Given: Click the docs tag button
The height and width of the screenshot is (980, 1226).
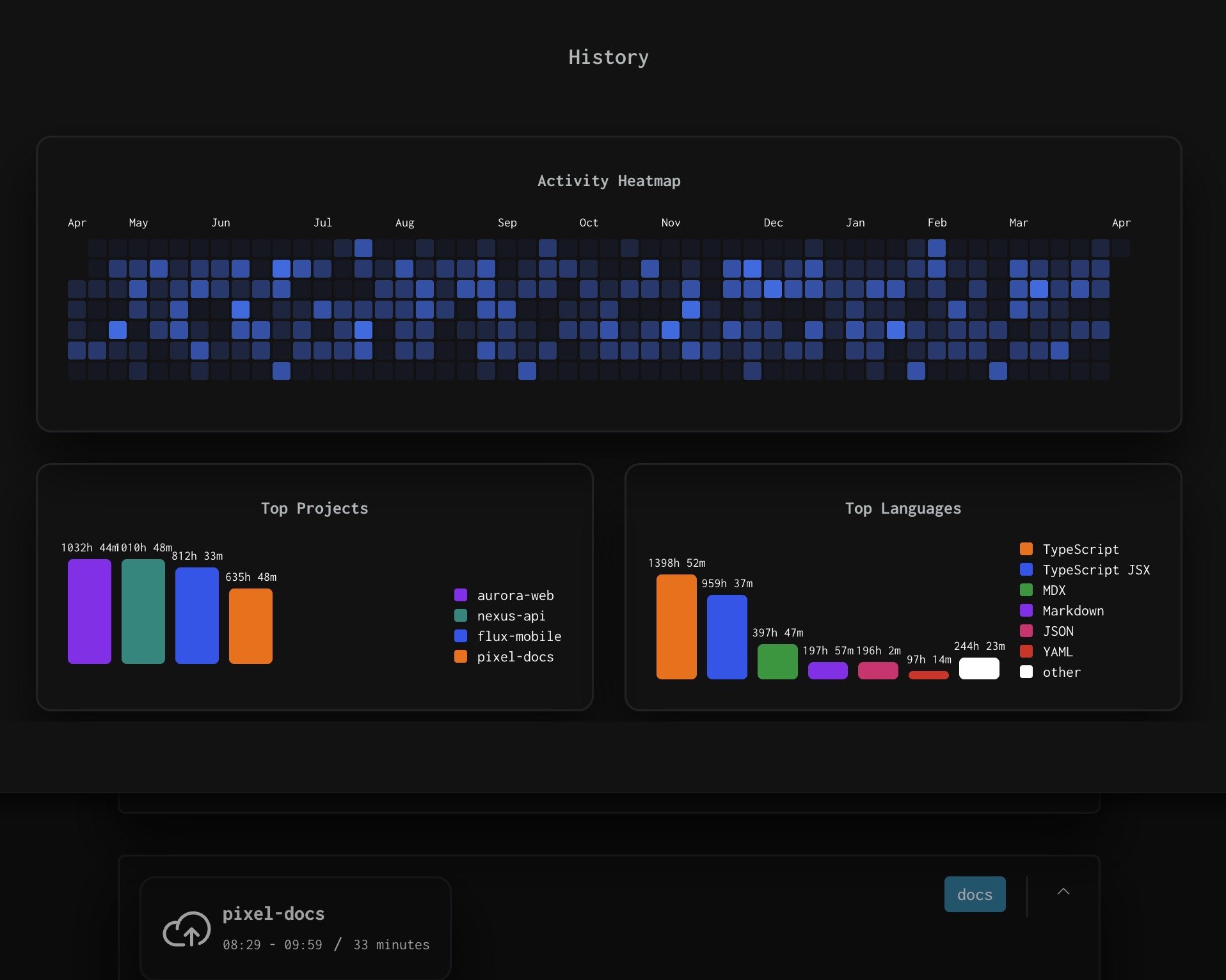Looking at the screenshot, I should [x=975, y=894].
